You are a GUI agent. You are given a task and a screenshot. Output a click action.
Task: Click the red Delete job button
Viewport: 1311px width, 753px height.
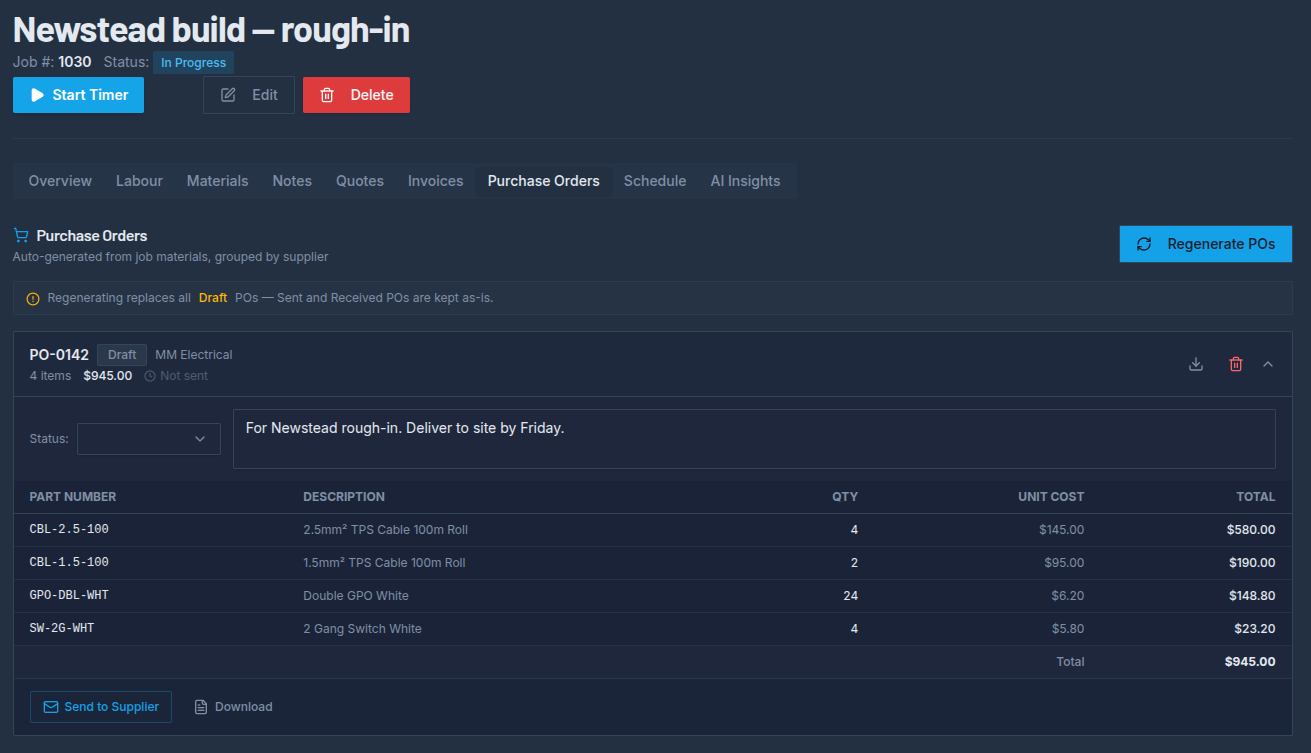[x=356, y=95]
